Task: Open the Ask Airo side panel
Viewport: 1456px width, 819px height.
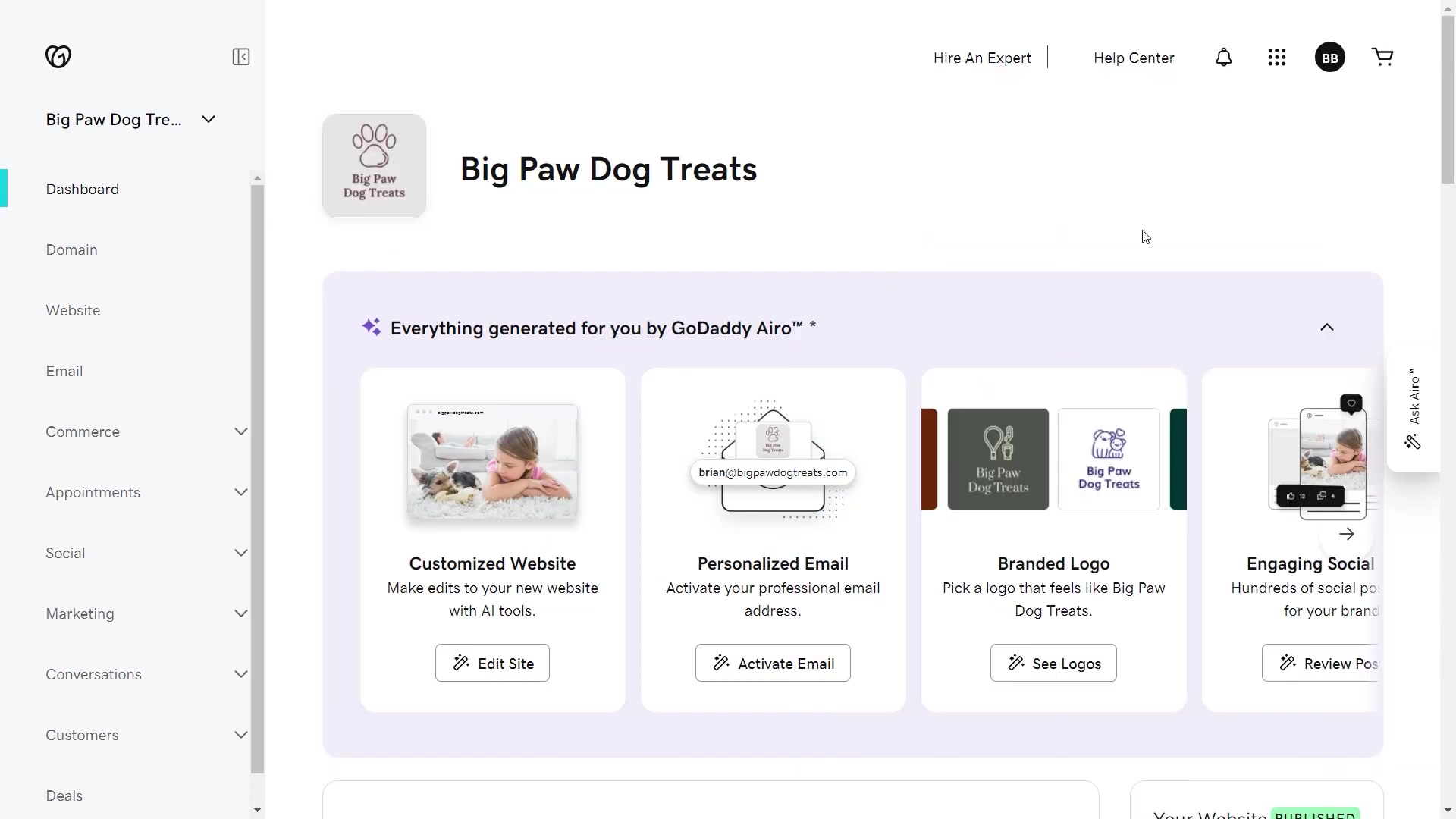Action: click(x=1414, y=409)
